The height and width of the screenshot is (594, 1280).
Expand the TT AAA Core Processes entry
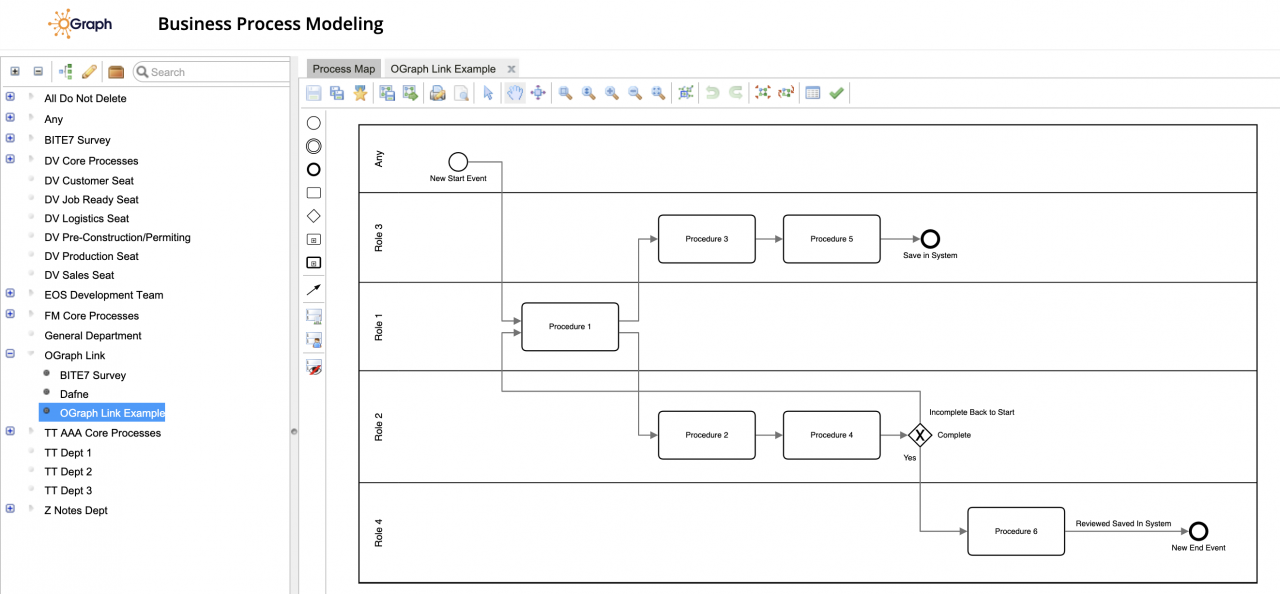tap(10, 432)
